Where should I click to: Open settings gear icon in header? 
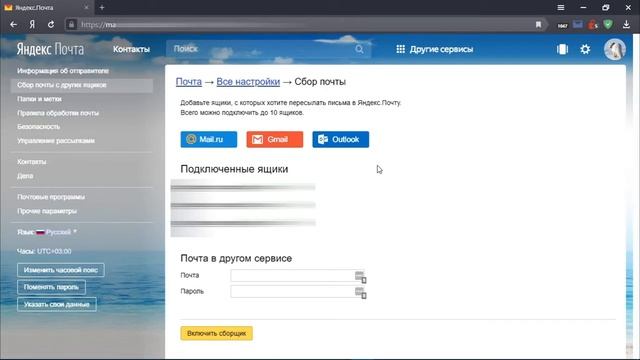[x=585, y=49]
